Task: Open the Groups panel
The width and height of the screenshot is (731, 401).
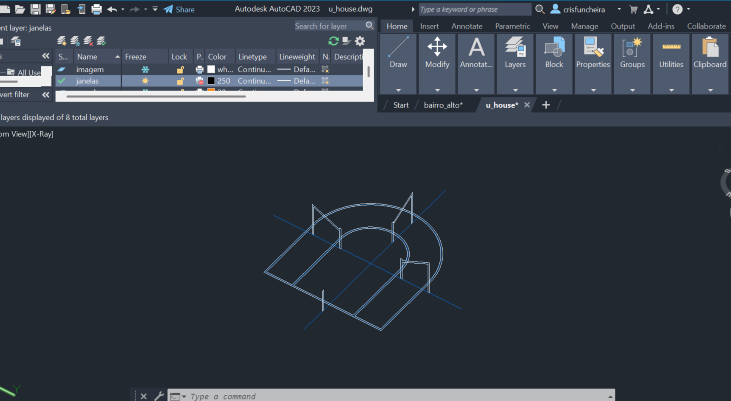Action: click(x=632, y=63)
